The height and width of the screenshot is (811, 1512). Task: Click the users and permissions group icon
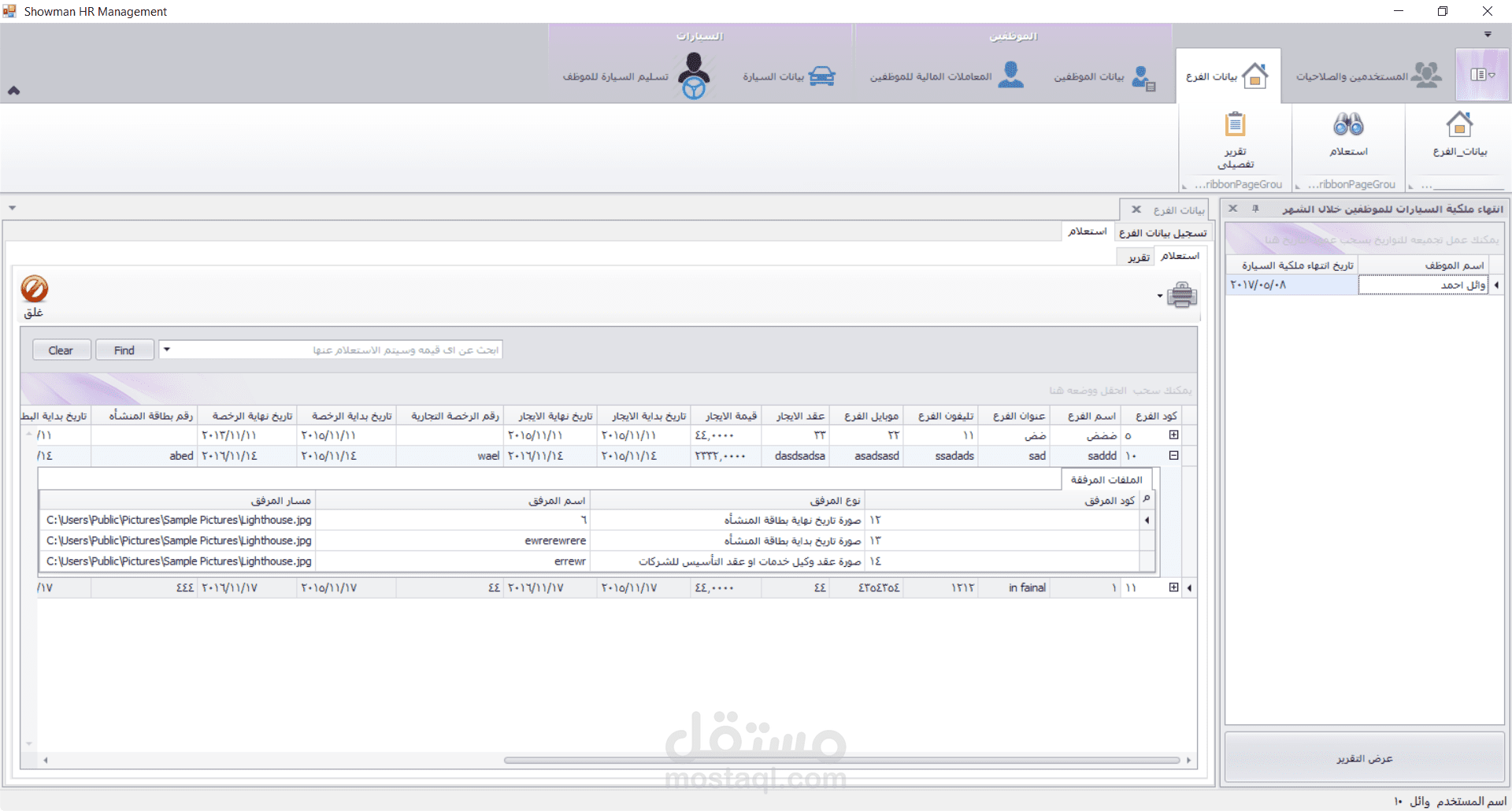1426,75
